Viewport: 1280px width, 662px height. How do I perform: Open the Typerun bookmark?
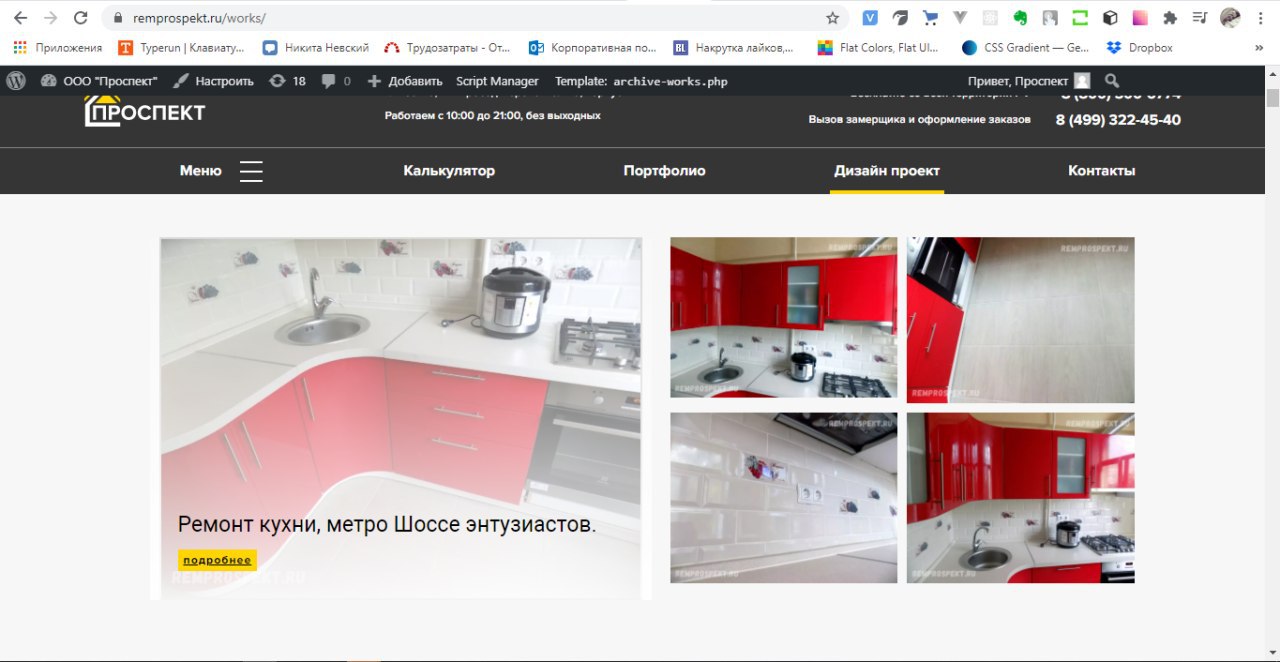(181, 47)
